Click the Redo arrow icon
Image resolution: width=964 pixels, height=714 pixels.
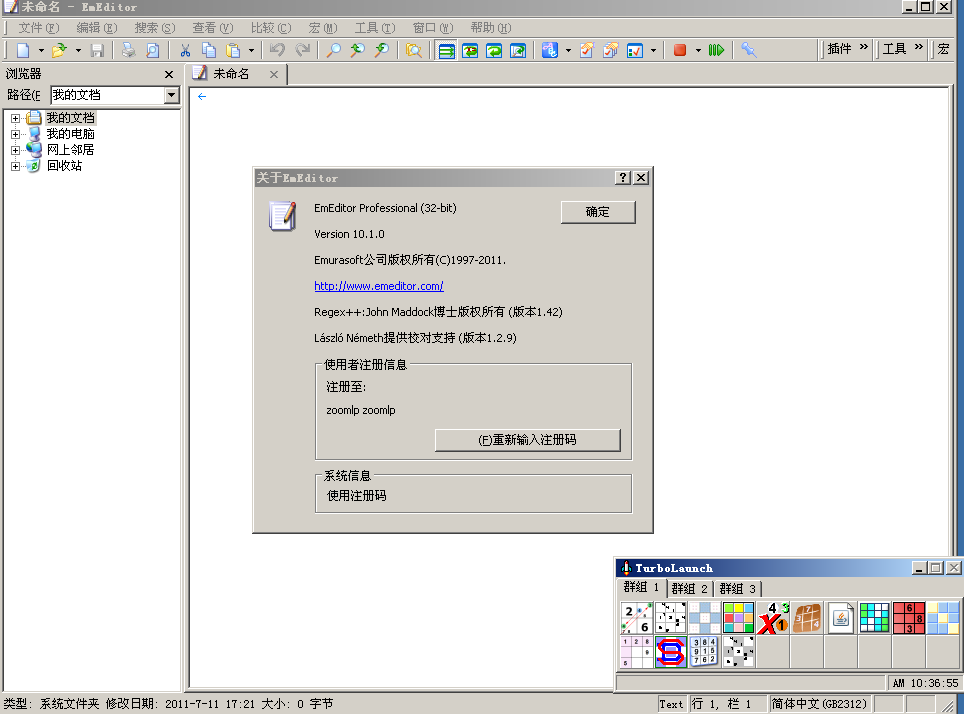[x=302, y=50]
